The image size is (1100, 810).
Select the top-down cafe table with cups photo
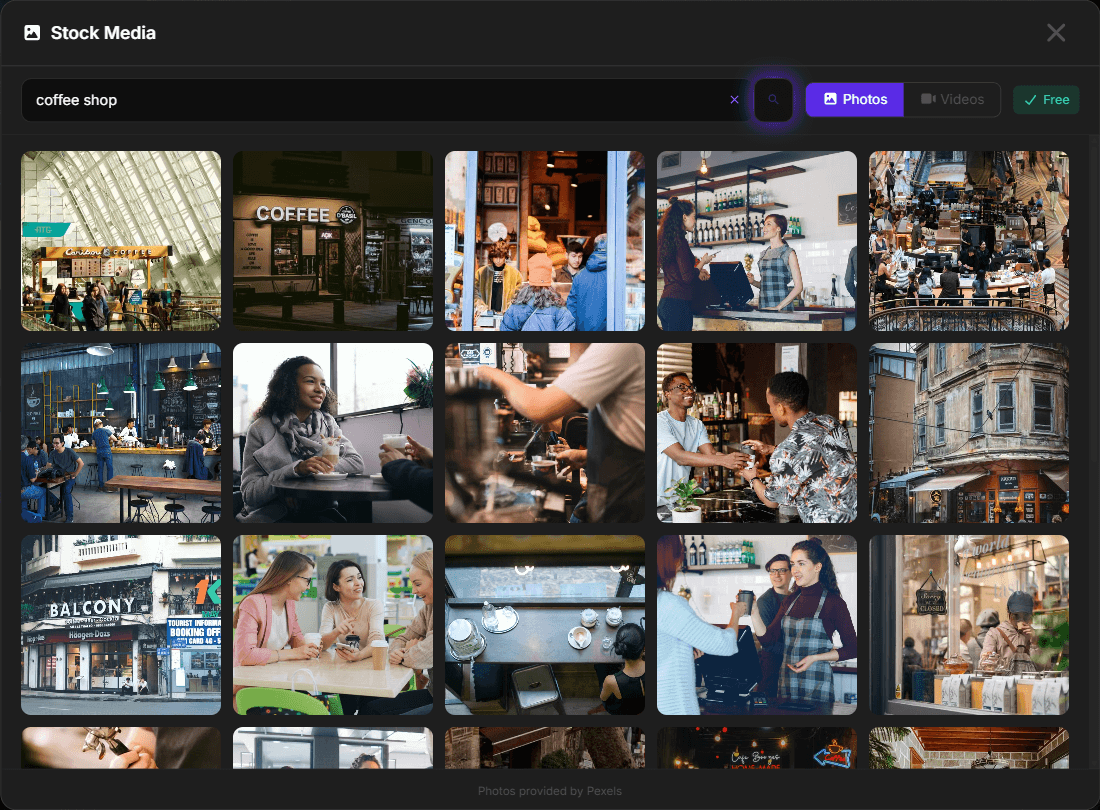(x=544, y=625)
